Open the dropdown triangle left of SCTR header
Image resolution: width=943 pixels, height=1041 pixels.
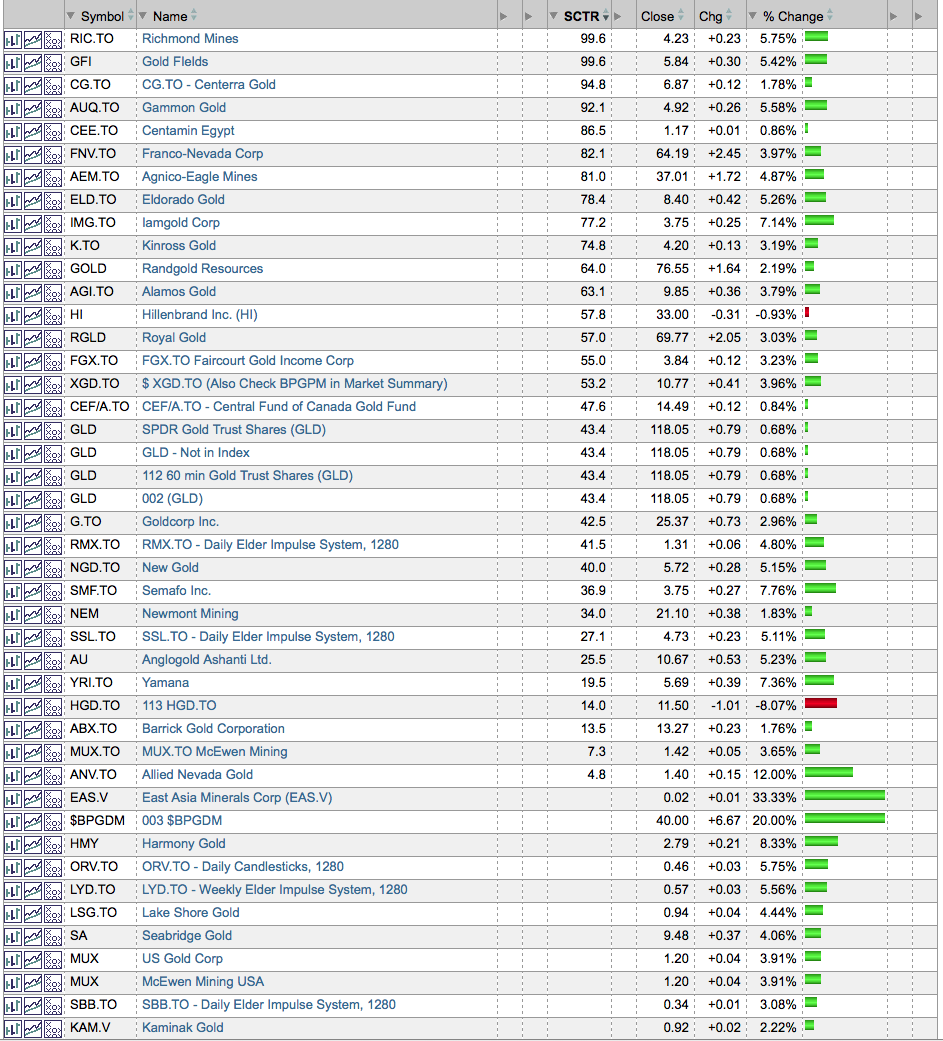[x=554, y=16]
